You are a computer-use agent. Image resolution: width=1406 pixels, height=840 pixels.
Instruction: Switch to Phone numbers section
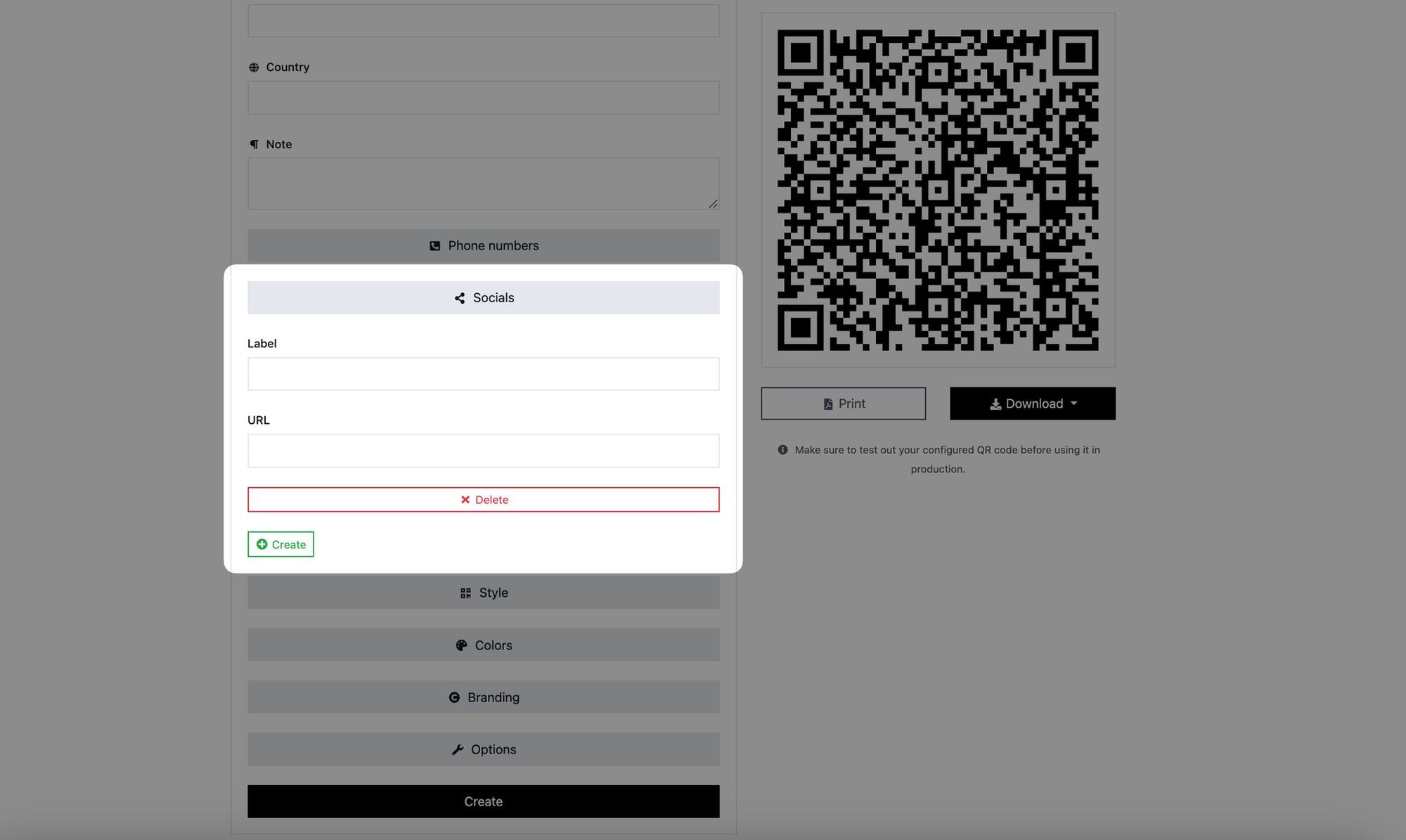coord(483,245)
